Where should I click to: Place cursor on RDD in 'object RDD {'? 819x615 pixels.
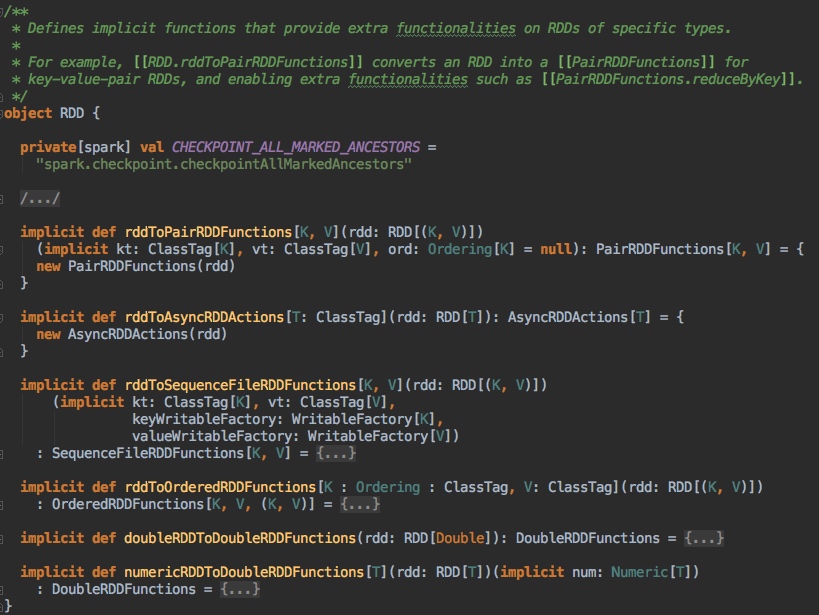pos(72,113)
